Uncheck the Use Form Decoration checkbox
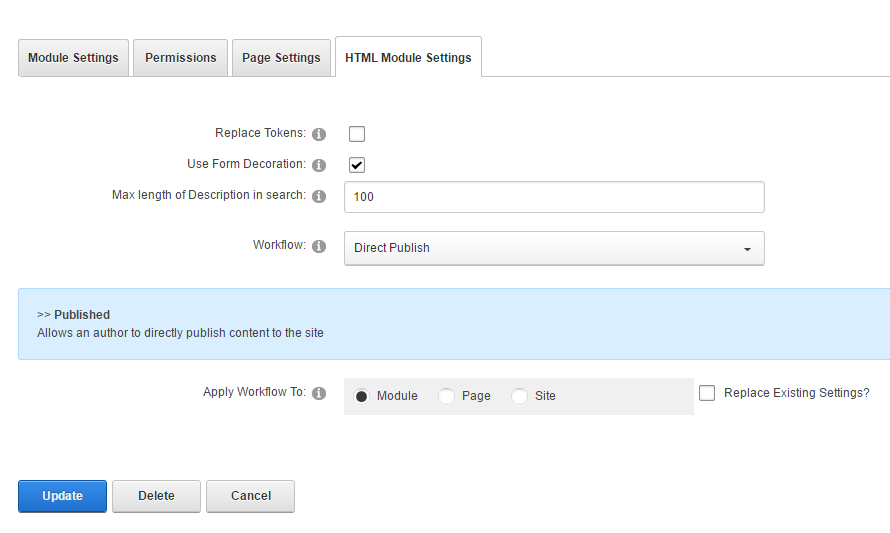Screen dimensions: 890x533 point(357,165)
